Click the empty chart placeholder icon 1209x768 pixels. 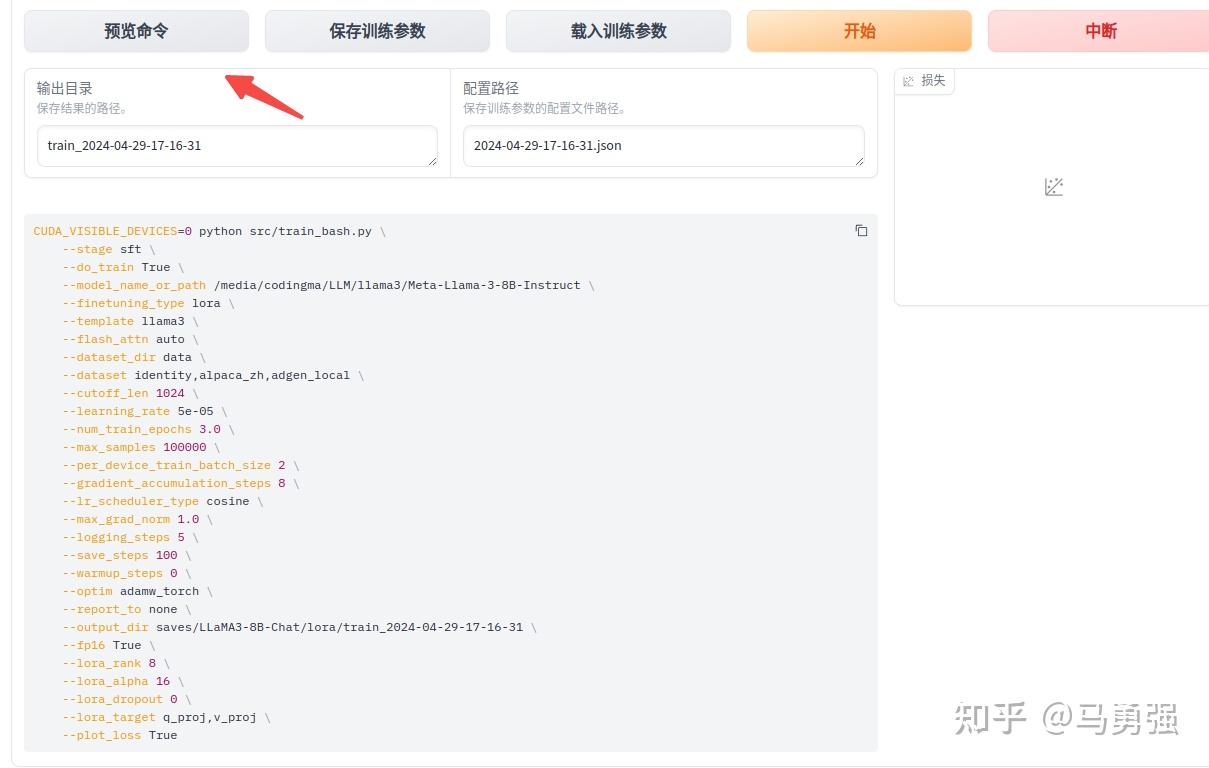1053,186
